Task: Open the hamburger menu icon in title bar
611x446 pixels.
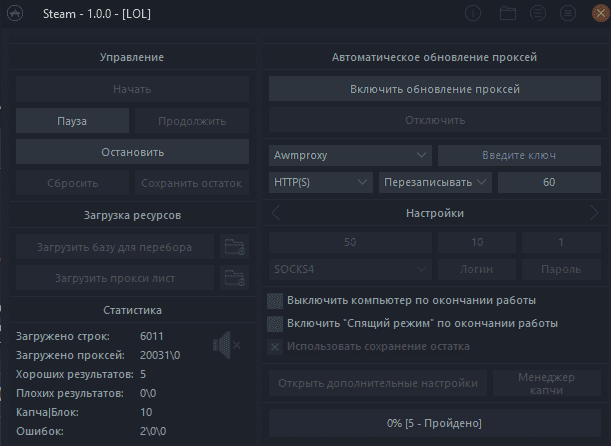Action: click(568, 14)
